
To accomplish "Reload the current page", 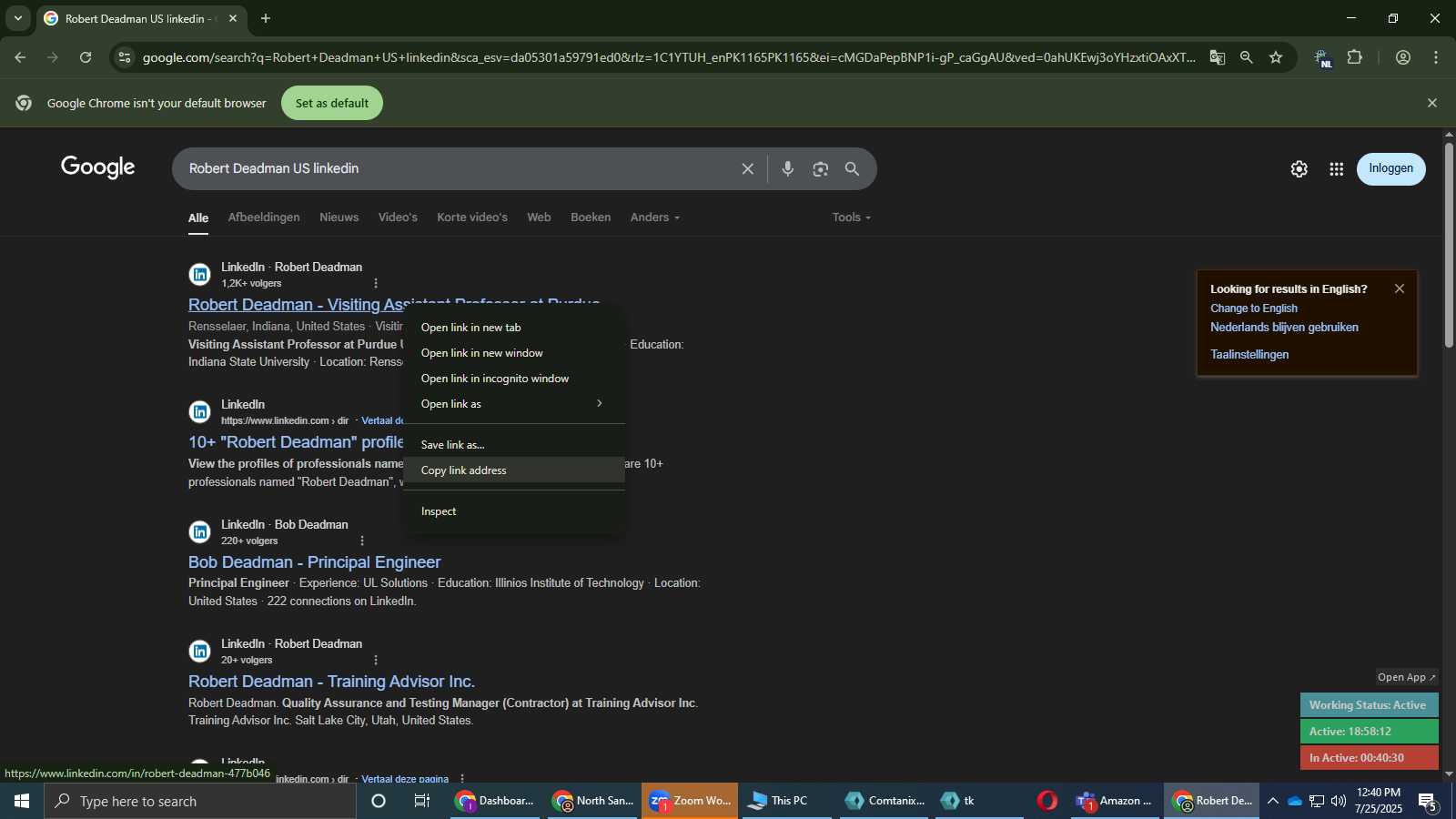I will [86, 57].
